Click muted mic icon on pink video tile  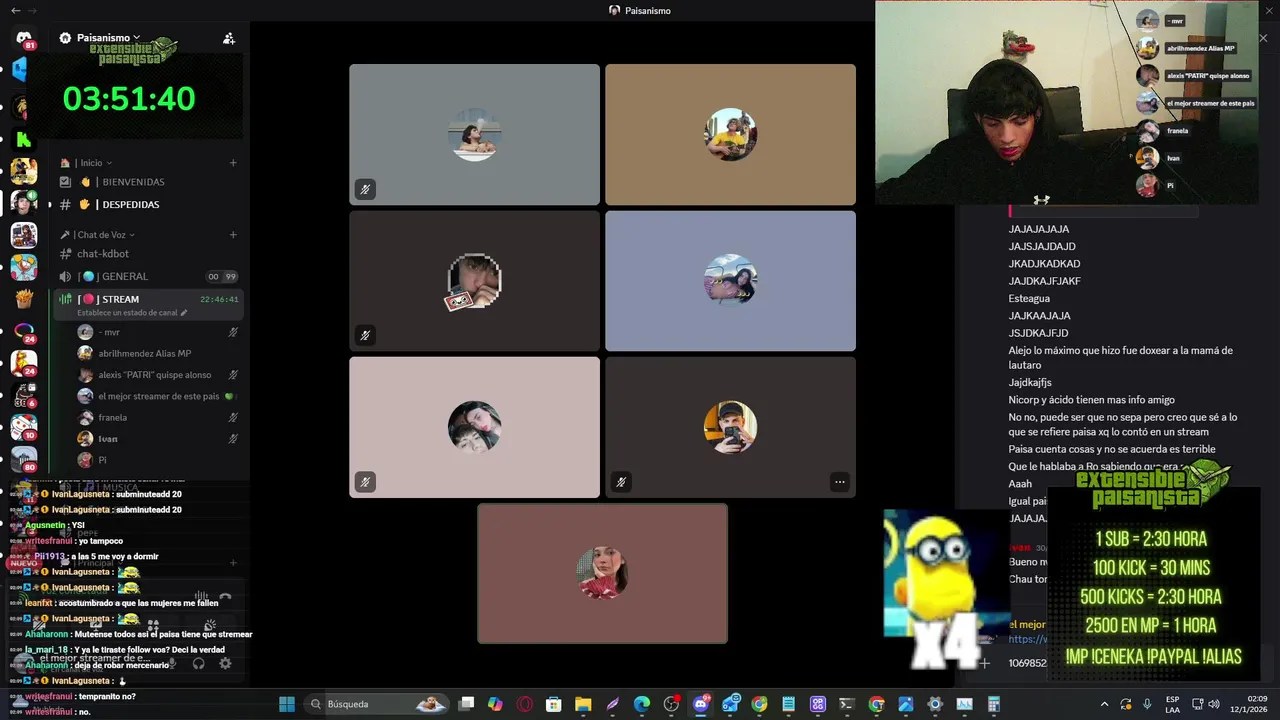click(x=365, y=482)
